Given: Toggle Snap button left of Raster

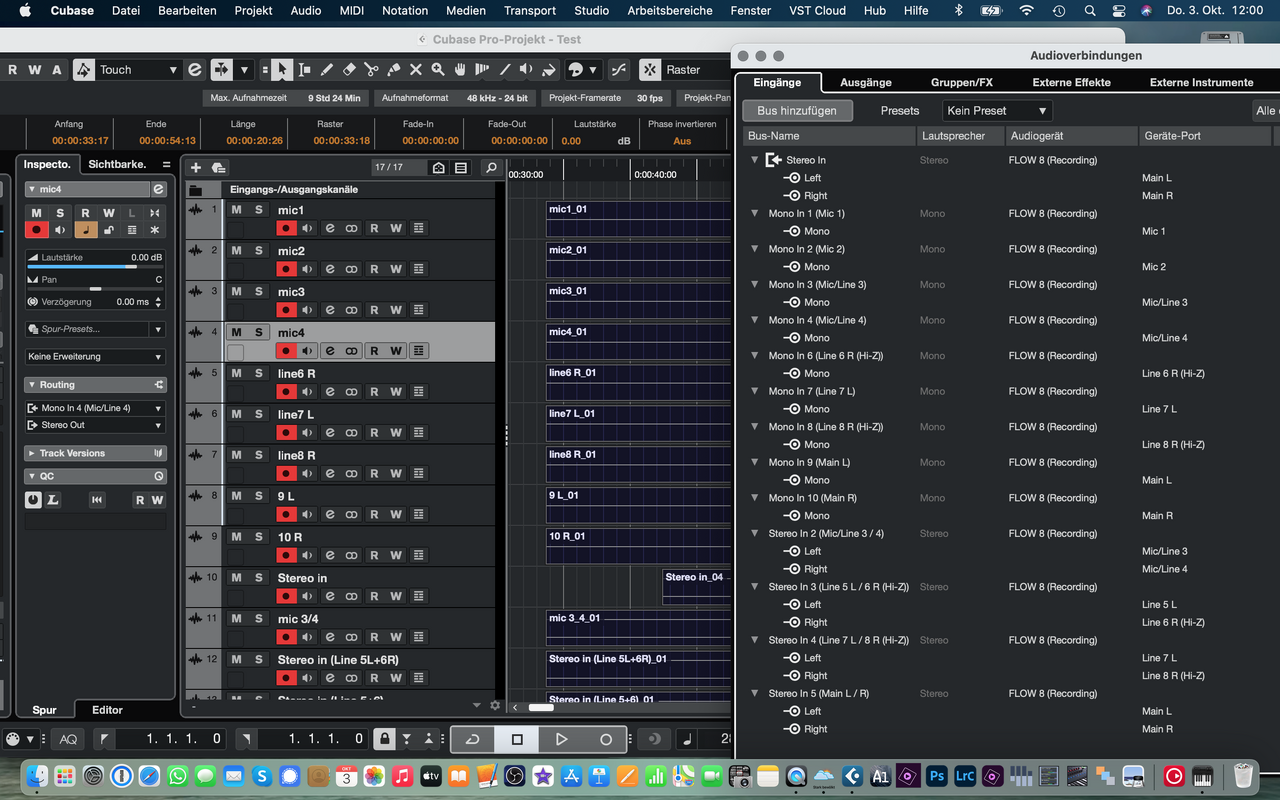Looking at the screenshot, I should tap(650, 70).
